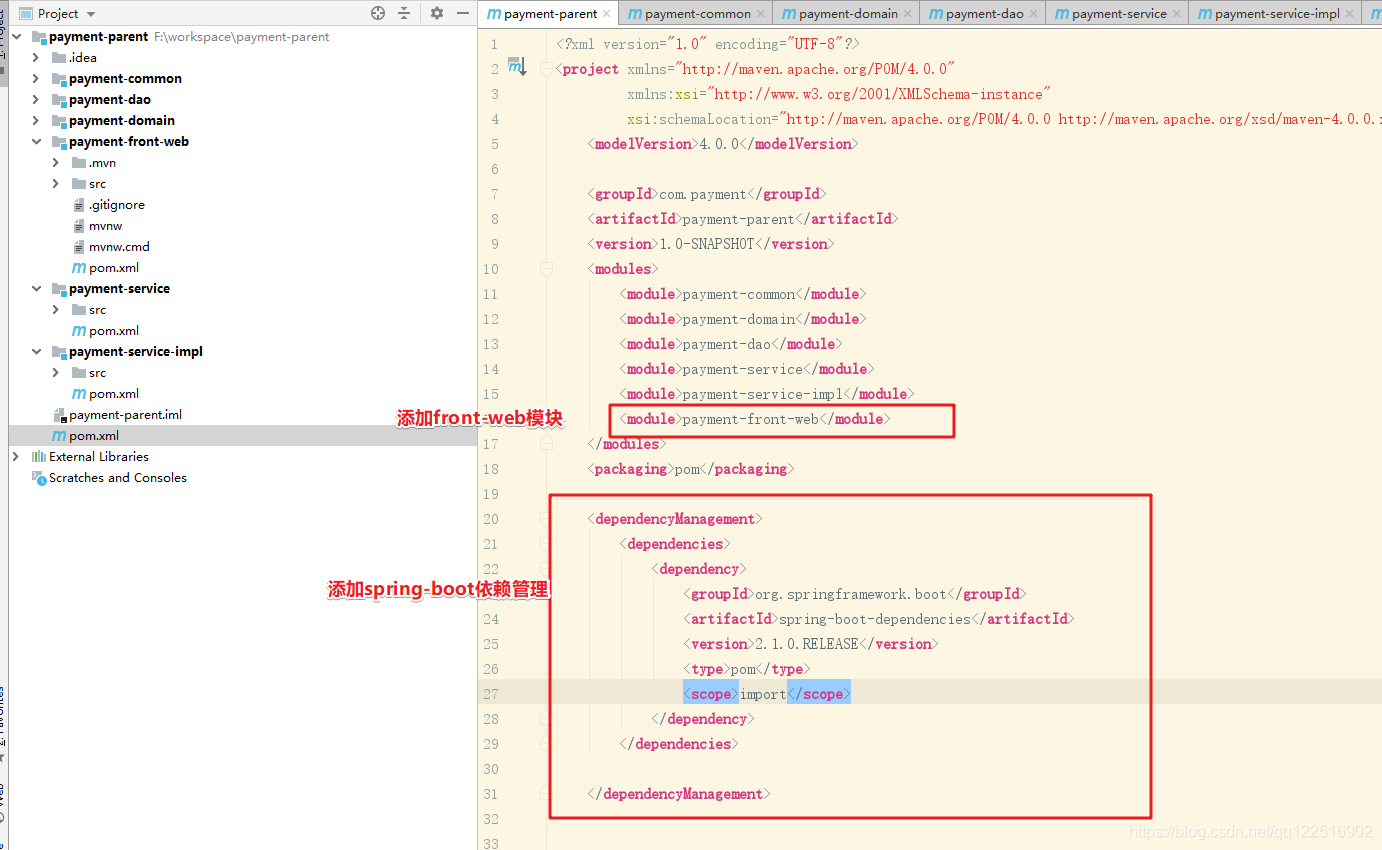Click version value 1.0-SNAPSHOT
The height and width of the screenshot is (850, 1382).
[705, 244]
